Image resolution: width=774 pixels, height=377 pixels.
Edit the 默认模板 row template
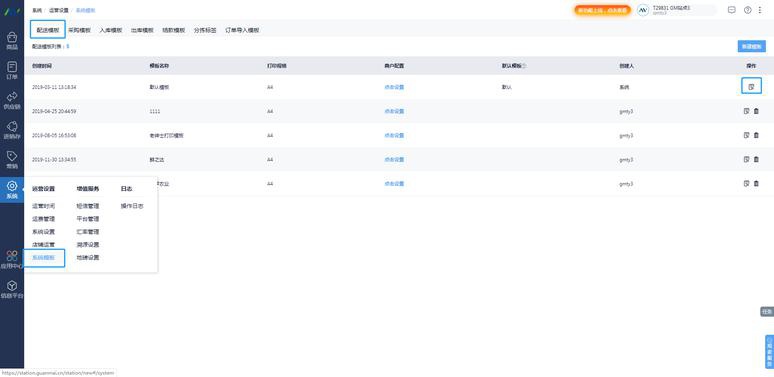[751, 87]
